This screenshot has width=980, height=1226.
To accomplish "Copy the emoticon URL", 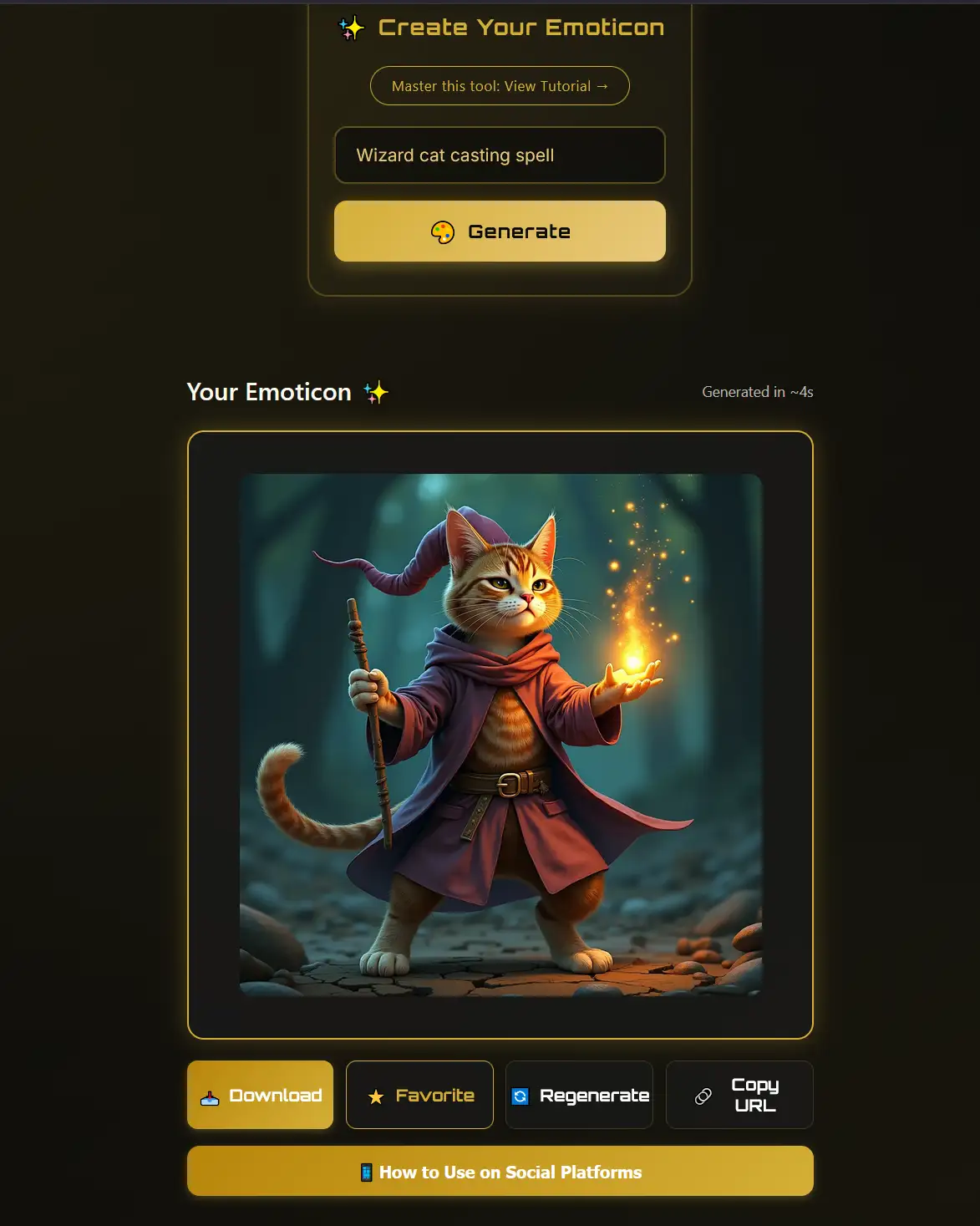I will [x=739, y=1095].
